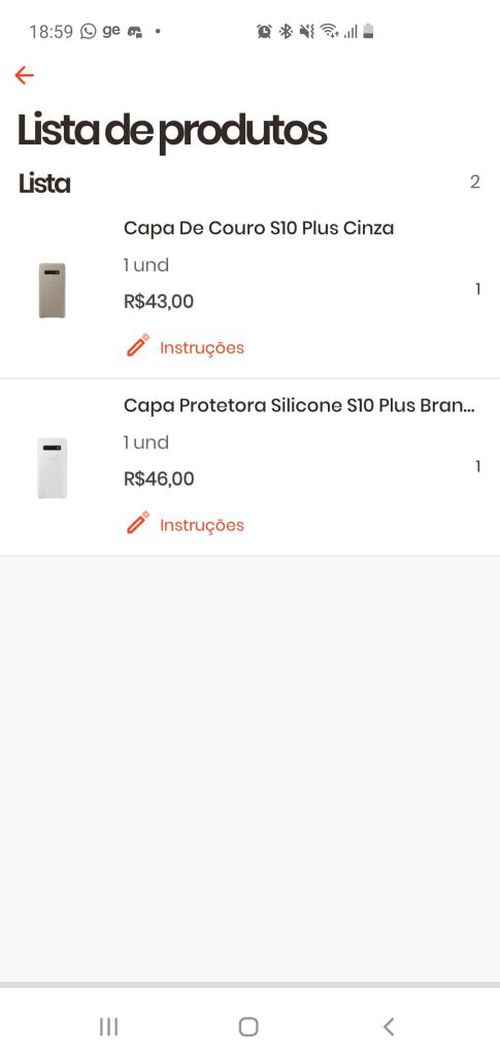Open Instruções link for white silicone case
The height and width of the screenshot is (1056, 500).
pyautogui.click(x=201, y=525)
